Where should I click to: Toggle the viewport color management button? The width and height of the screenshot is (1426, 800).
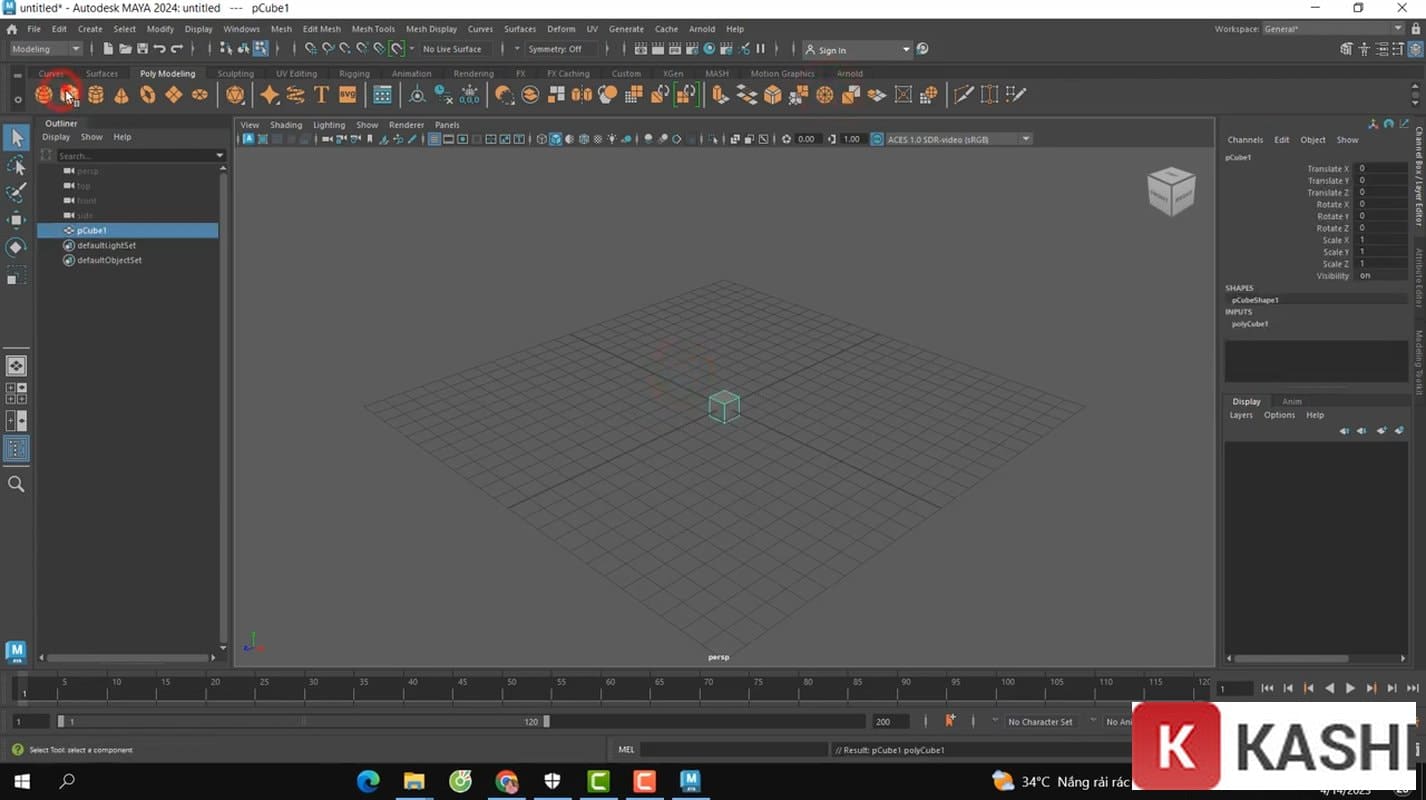coord(877,139)
